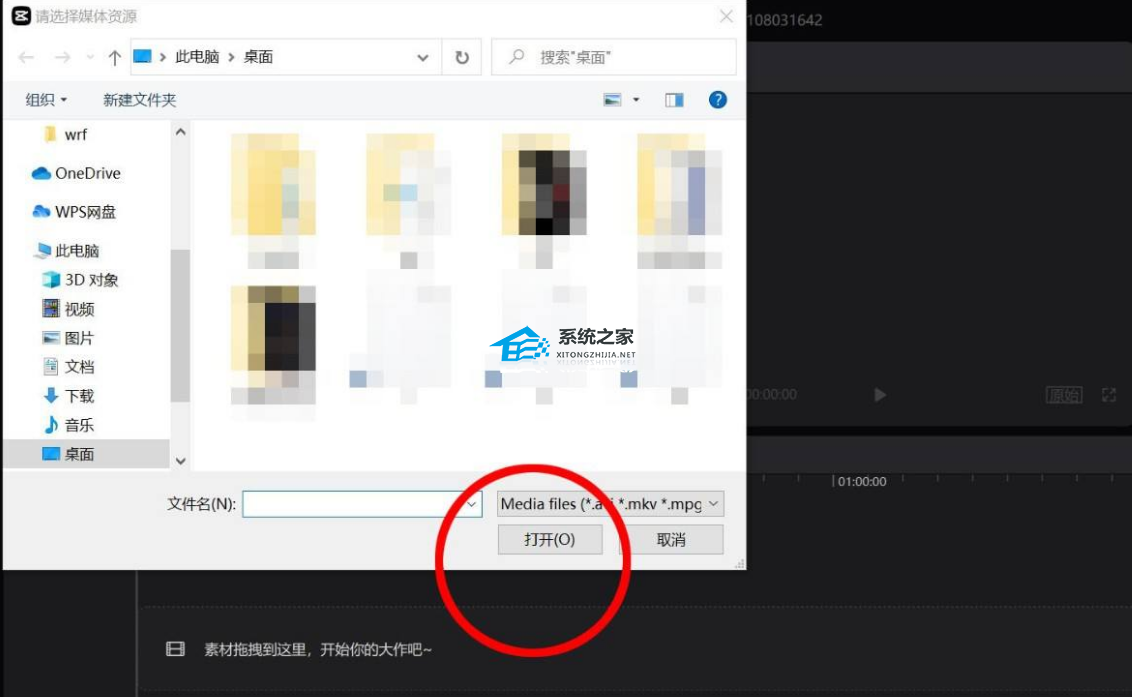1132x697 pixels.
Task: Select the wrf folder in the sidebar
Action: pos(66,134)
